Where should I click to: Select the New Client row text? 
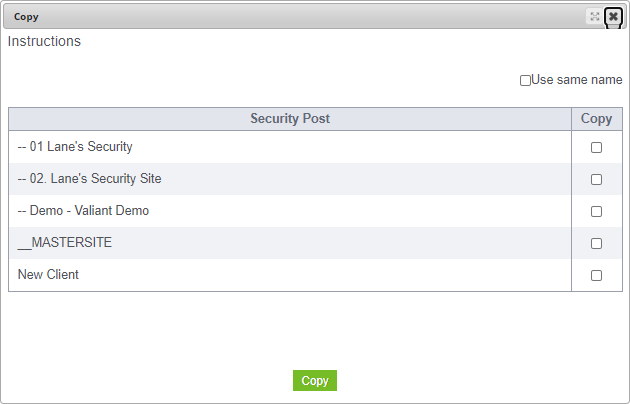click(x=48, y=274)
